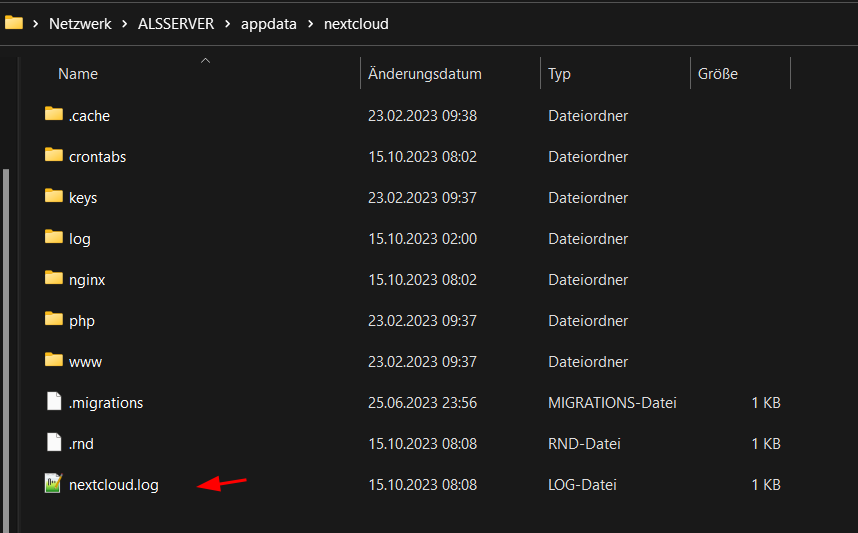Viewport: 858px width, 533px height.
Task: Select the .rnd file name
Action: click(81, 444)
